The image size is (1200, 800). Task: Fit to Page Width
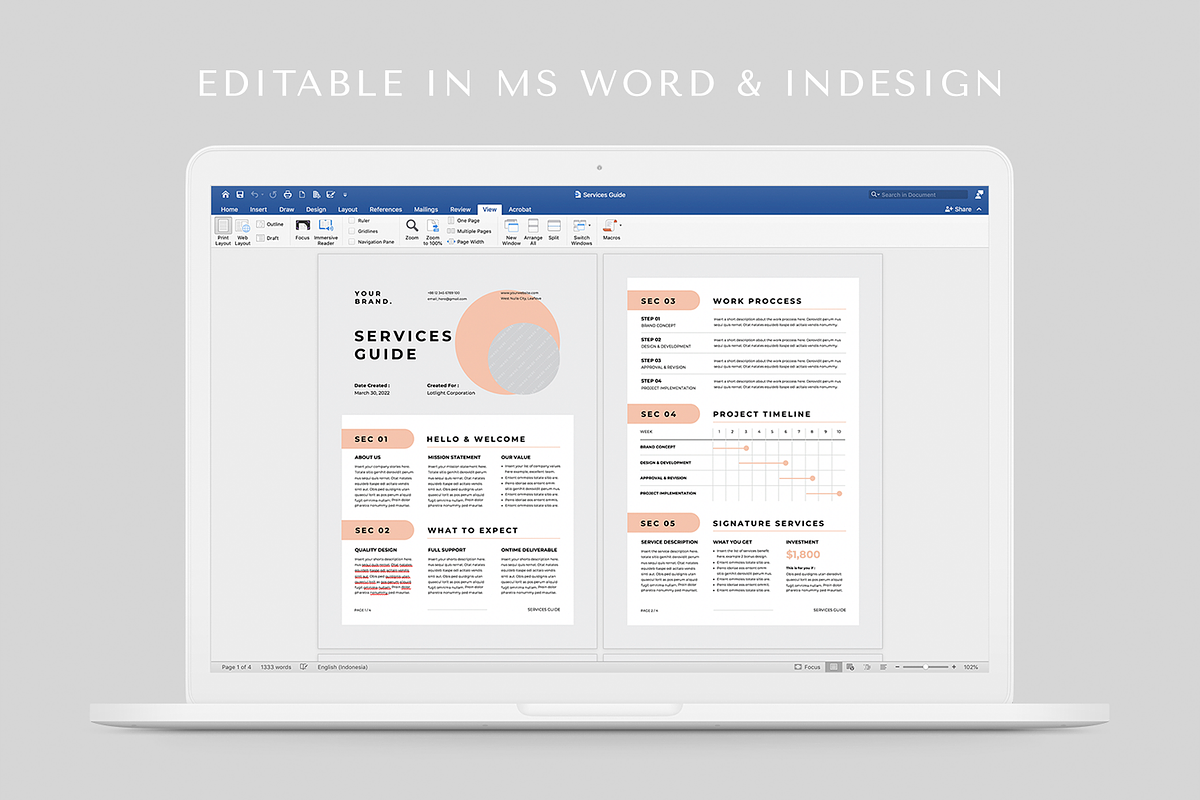click(465, 241)
